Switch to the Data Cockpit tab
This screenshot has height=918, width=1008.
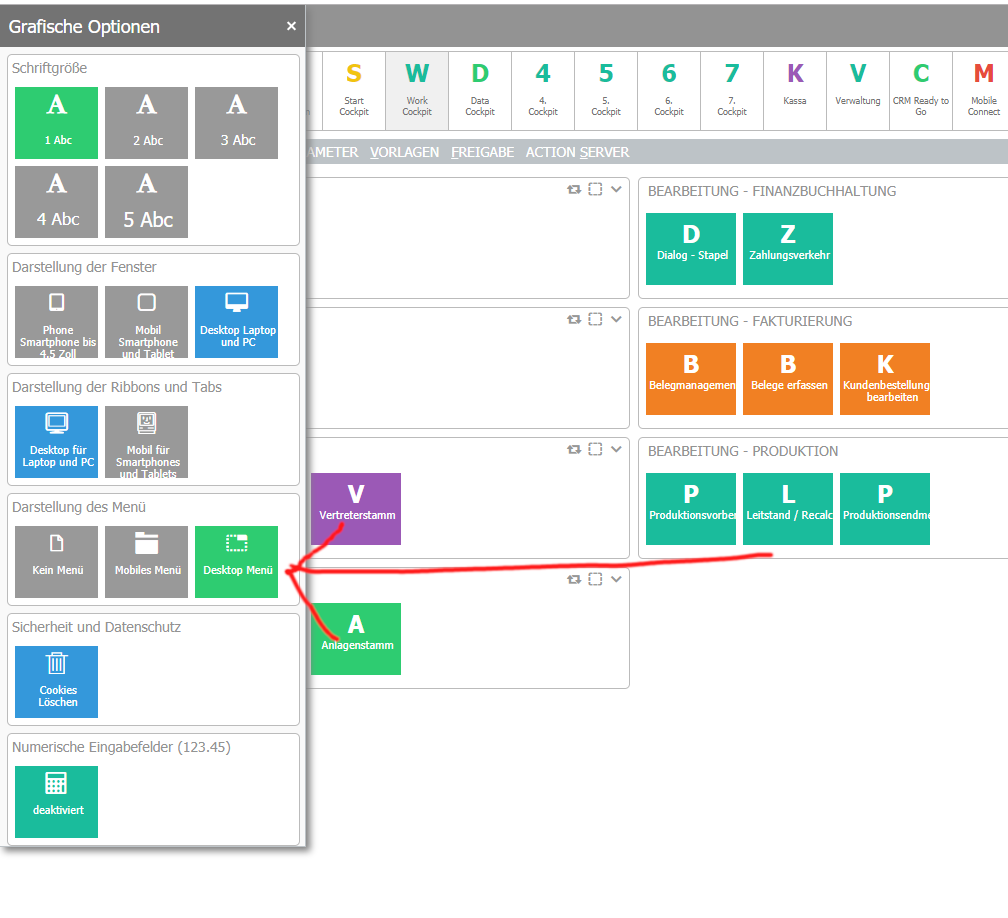coord(480,91)
